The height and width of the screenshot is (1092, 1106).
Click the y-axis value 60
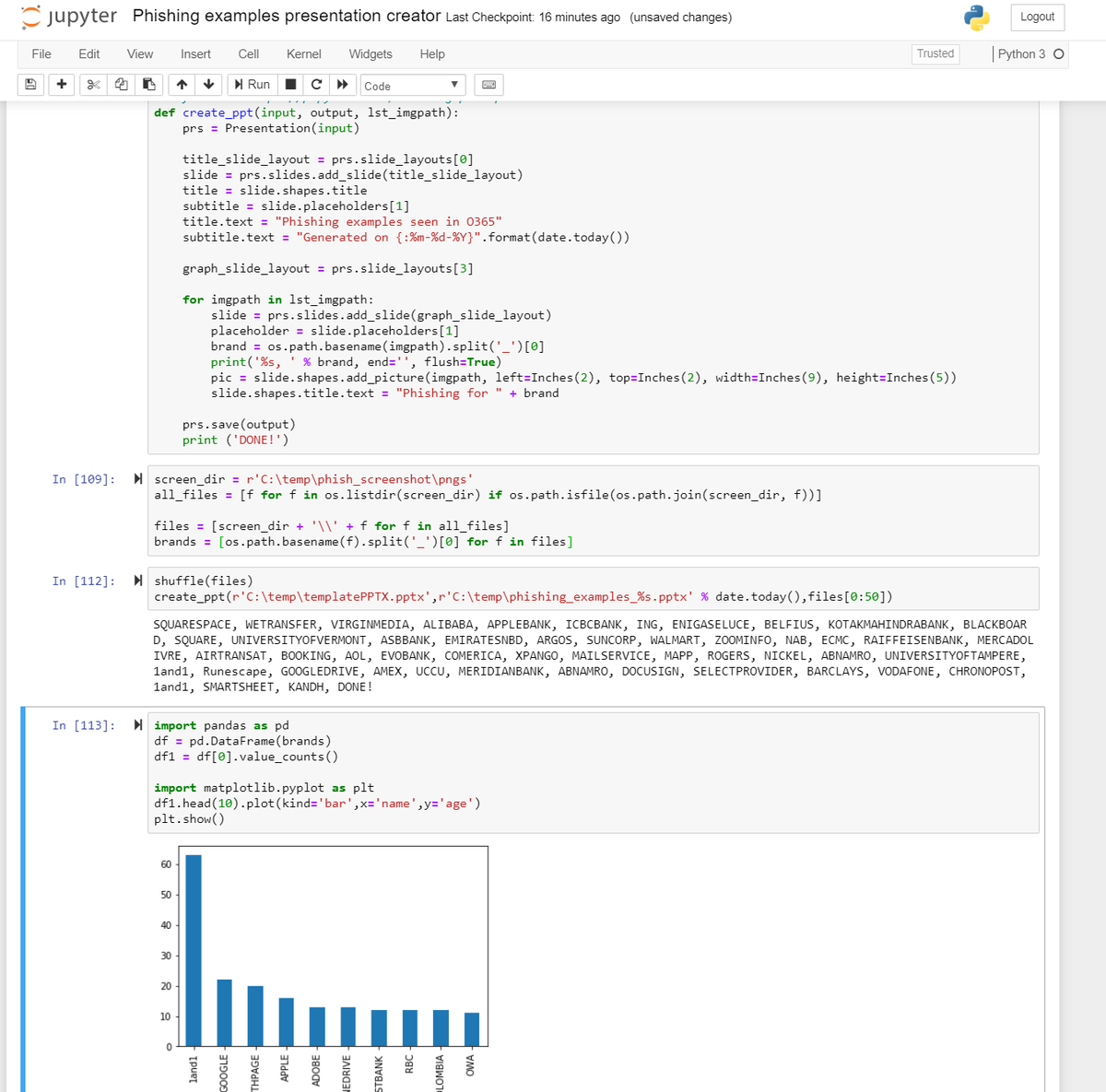tap(166, 864)
